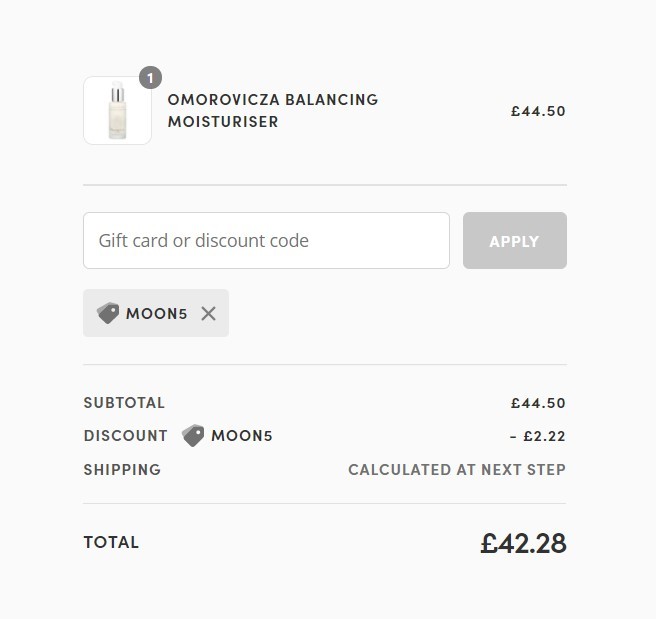
Task: Click the total amount £42.28
Action: pos(523,543)
